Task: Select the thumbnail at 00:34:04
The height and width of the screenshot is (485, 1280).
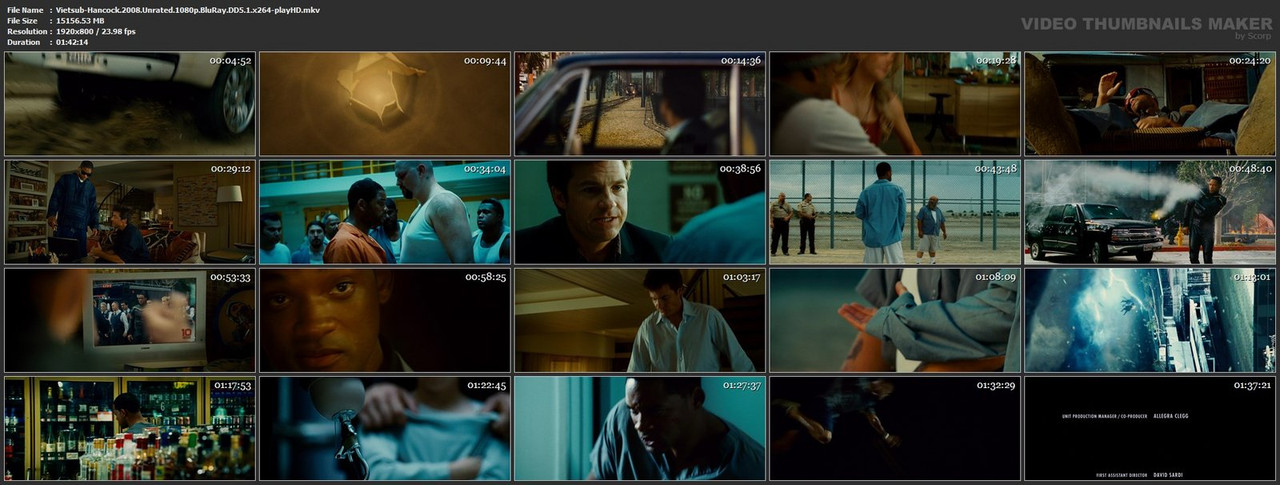Action: [x=385, y=212]
